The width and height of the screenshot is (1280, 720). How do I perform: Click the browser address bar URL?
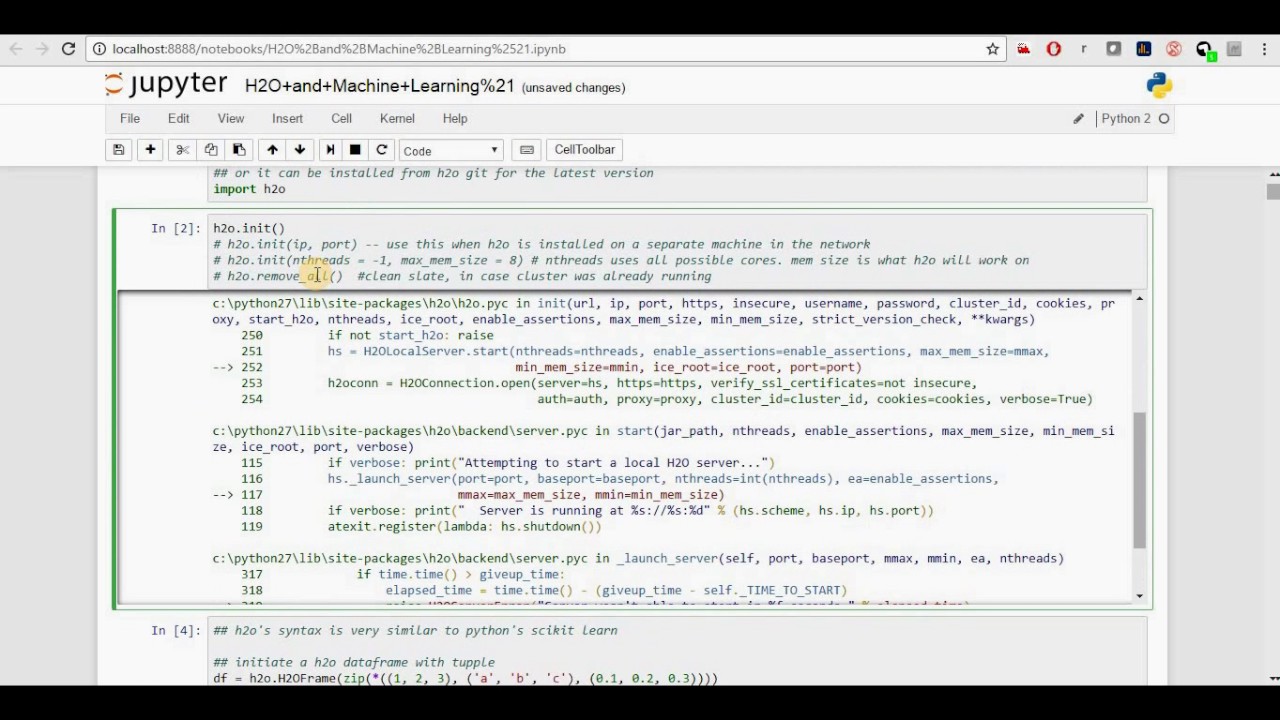(x=339, y=48)
